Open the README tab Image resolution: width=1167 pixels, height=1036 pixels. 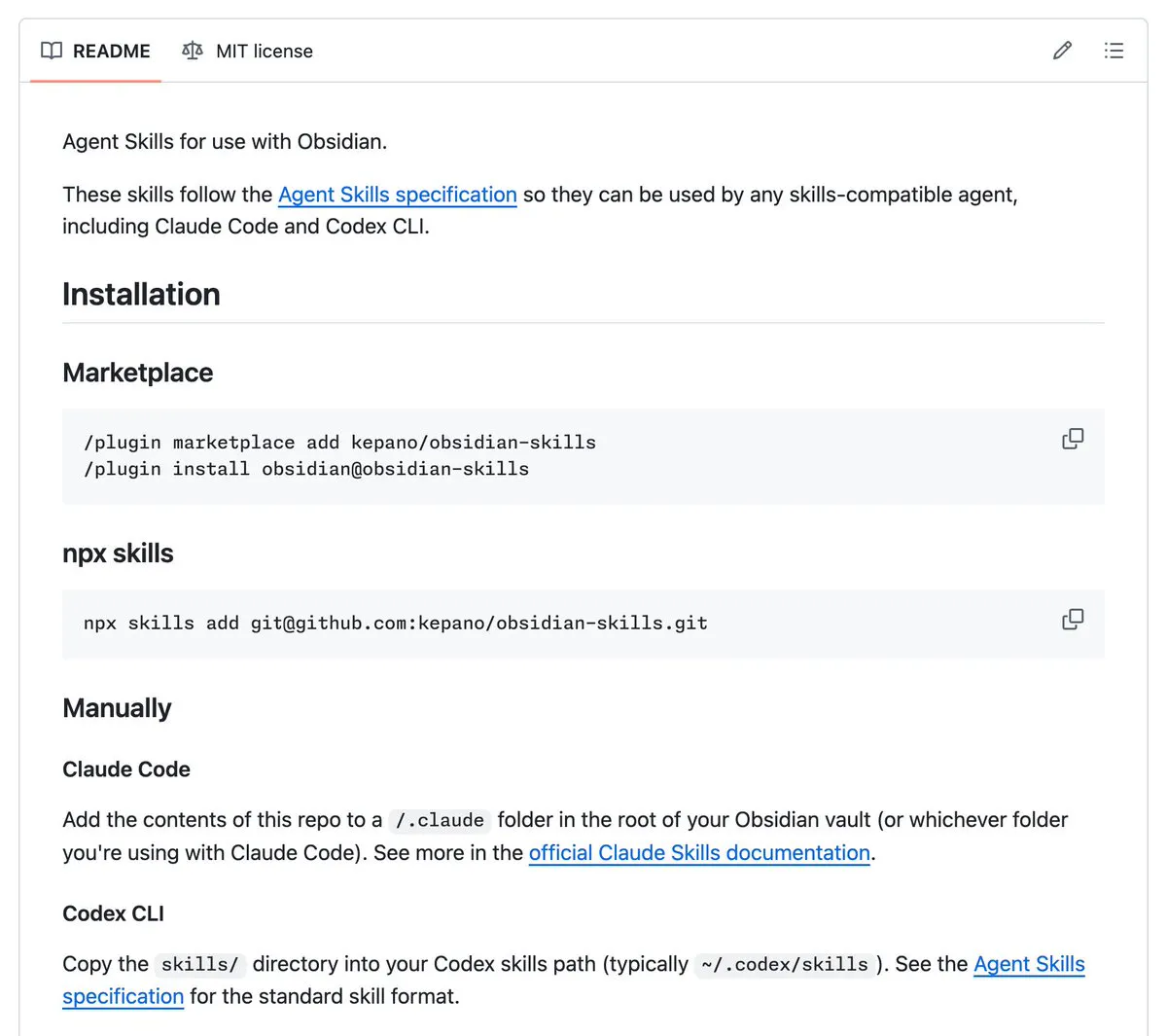95,51
